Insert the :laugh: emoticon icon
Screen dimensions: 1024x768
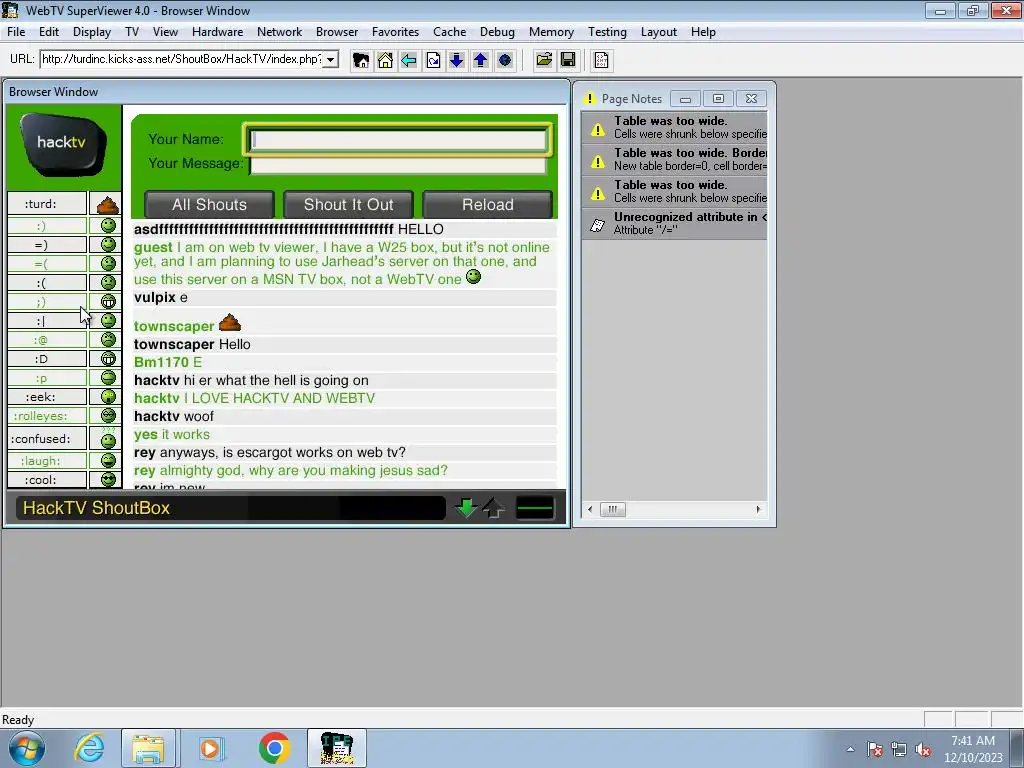108,460
